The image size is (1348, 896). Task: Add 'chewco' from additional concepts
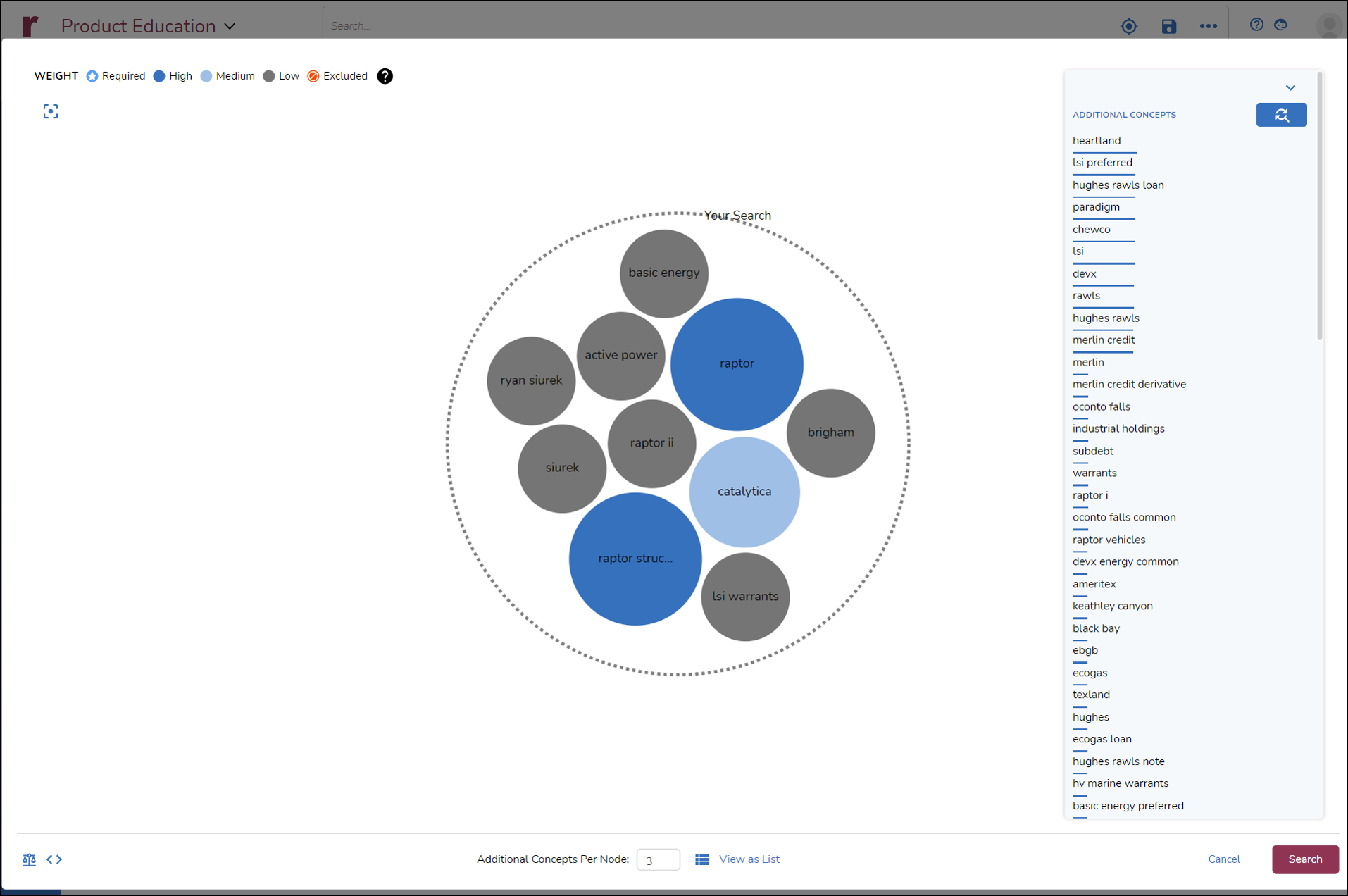coord(1092,230)
